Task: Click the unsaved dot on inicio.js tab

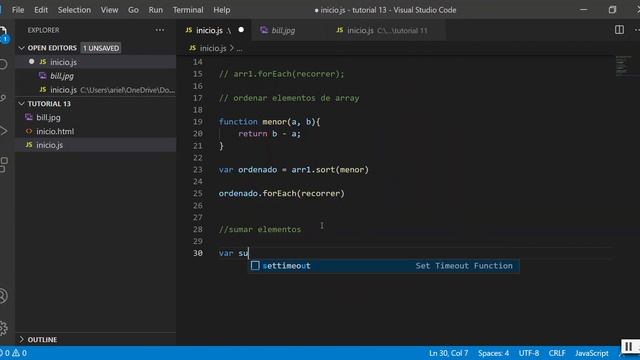Action: tap(241, 30)
